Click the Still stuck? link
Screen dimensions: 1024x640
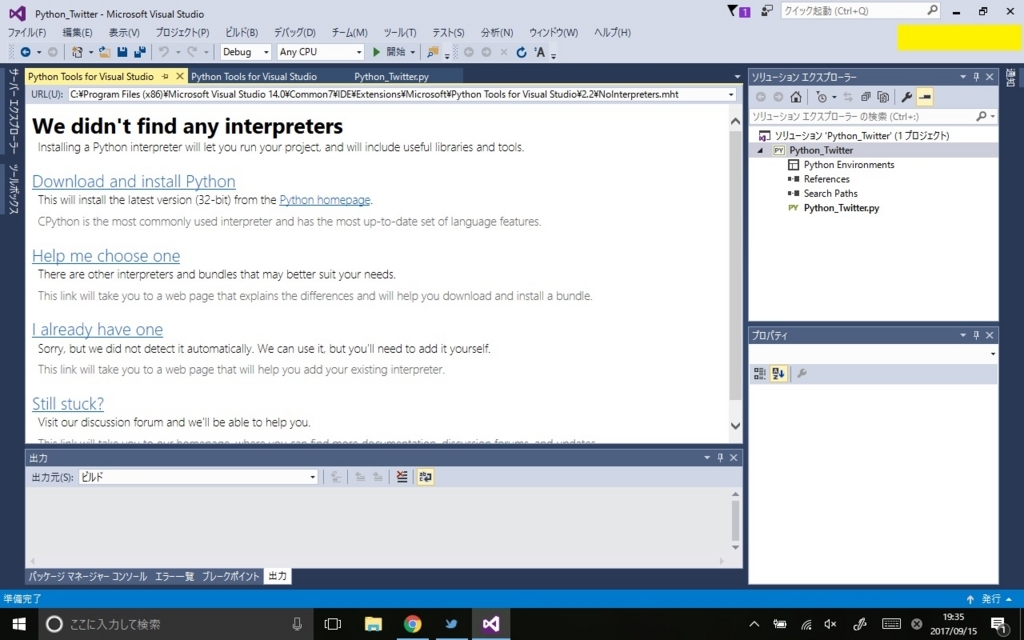pos(68,403)
